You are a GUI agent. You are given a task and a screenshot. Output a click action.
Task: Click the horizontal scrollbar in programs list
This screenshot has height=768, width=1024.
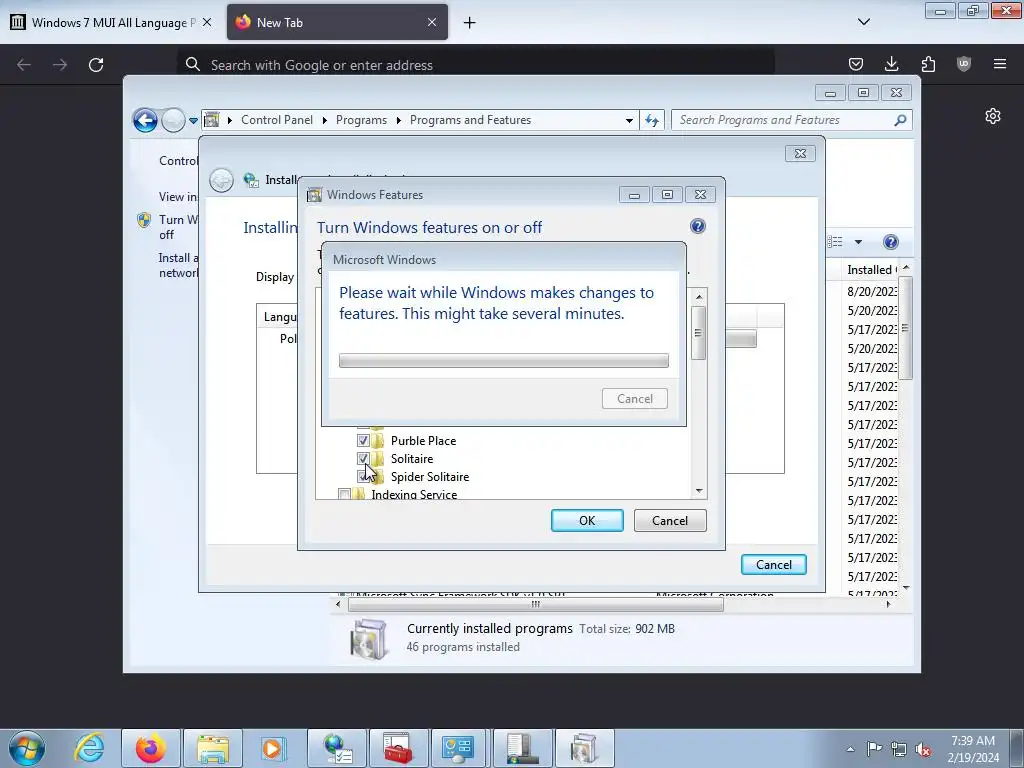(x=536, y=605)
